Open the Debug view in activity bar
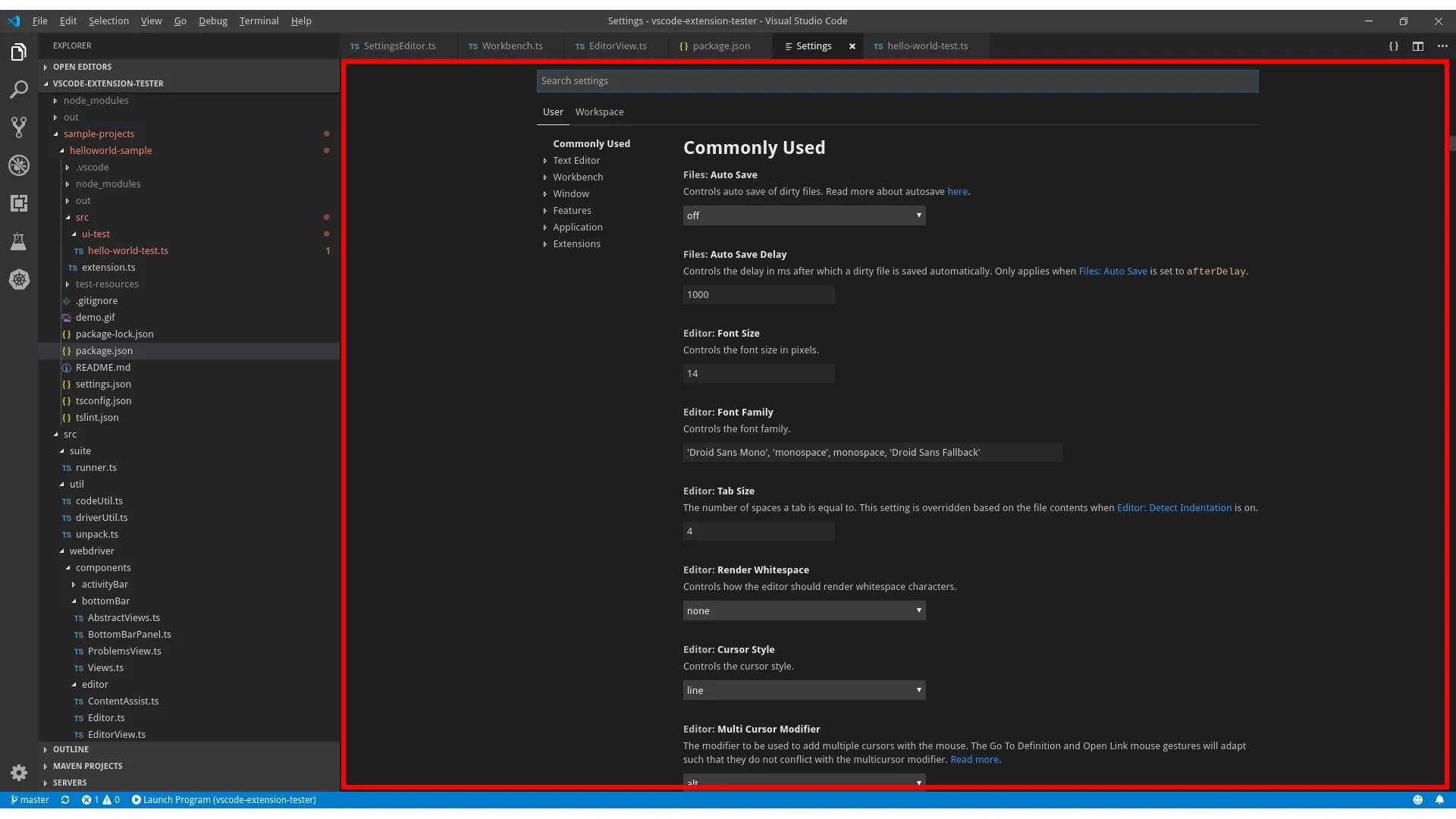The height and width of the screenshot is (819, 1456). point(19,165)
